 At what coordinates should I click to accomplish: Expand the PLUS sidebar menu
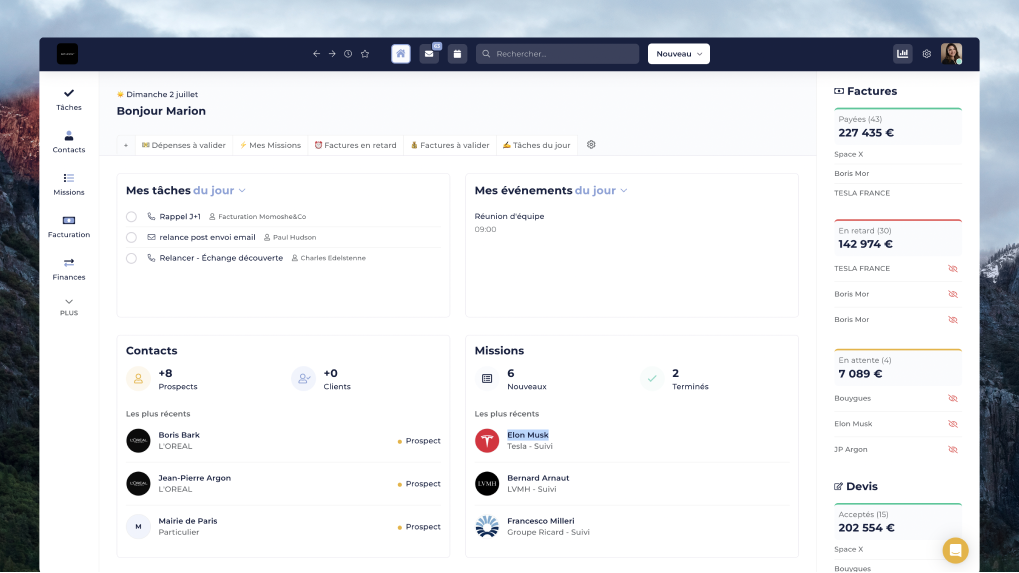point(69,307)
